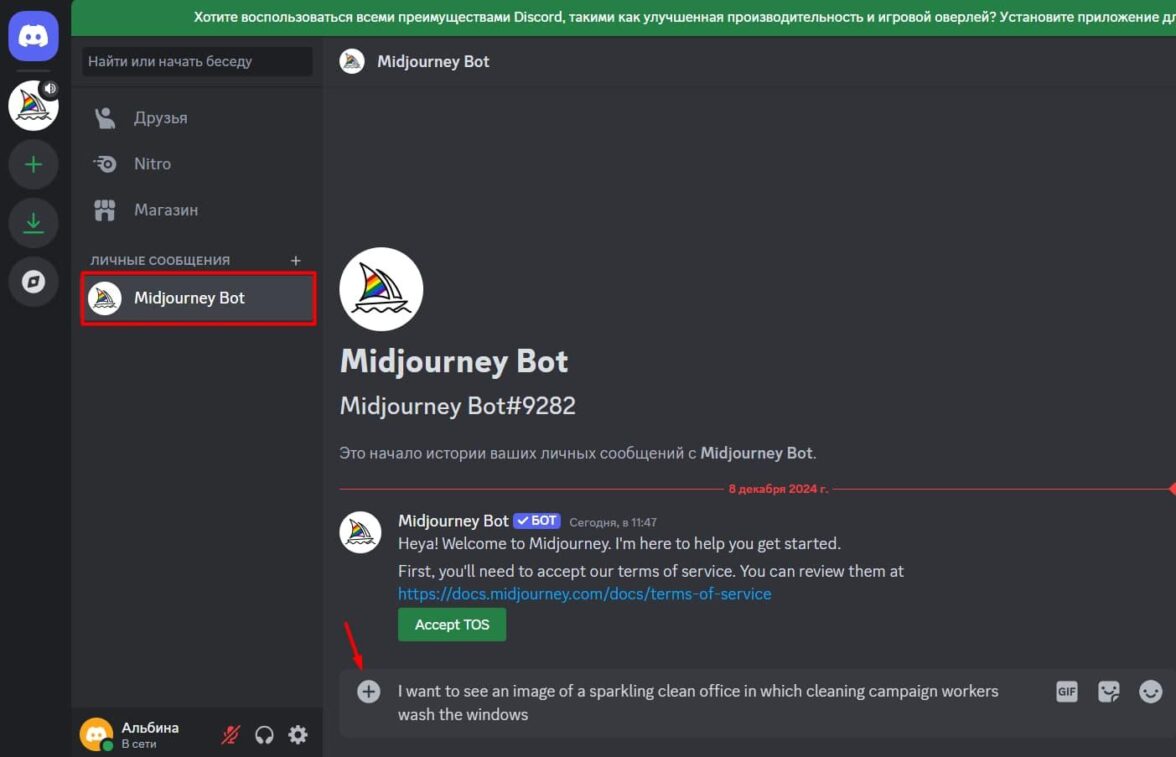This screenshot has width=1176, height=757.
Task: Open the explore servers compass icon
Action: [x=33, y=281]
